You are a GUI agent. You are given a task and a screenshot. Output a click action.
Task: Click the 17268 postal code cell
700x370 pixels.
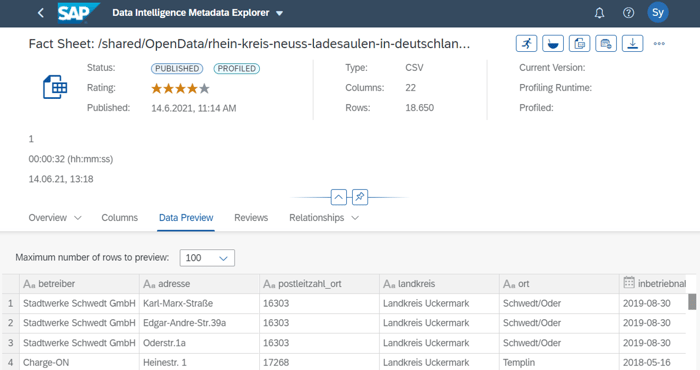point(319,362)
